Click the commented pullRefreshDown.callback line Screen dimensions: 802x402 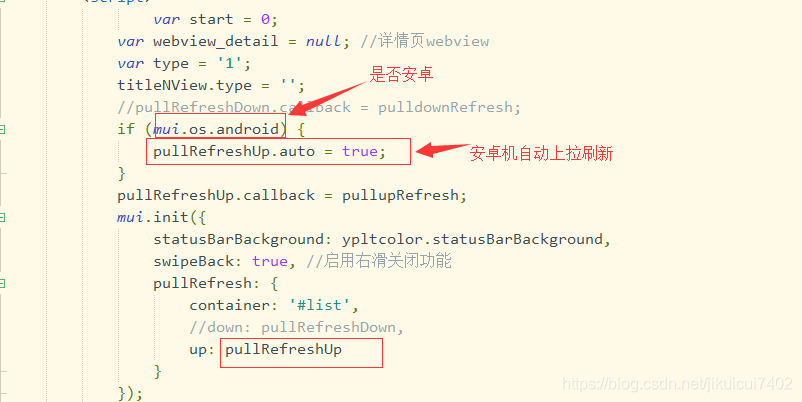coord(319,107)
